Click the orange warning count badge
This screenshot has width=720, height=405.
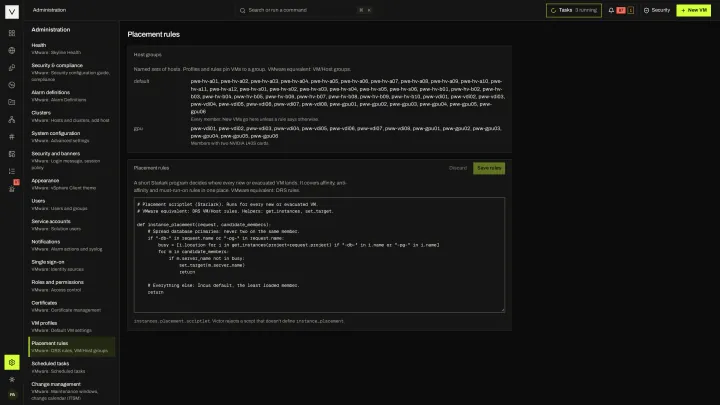630,10
